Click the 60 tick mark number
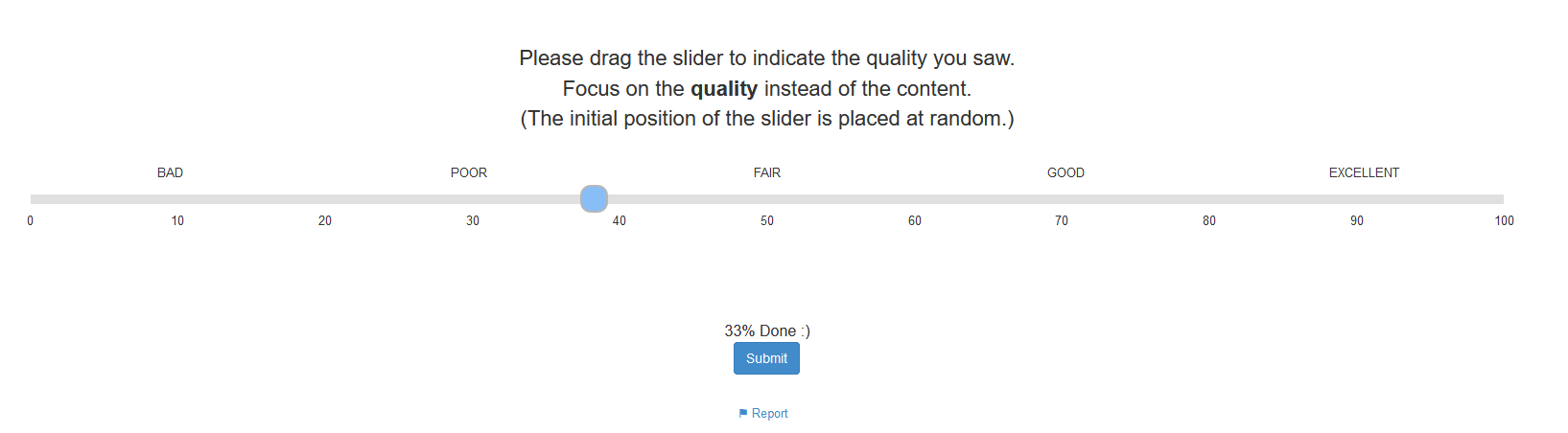 pyautogui.click(x=915, y=221)
